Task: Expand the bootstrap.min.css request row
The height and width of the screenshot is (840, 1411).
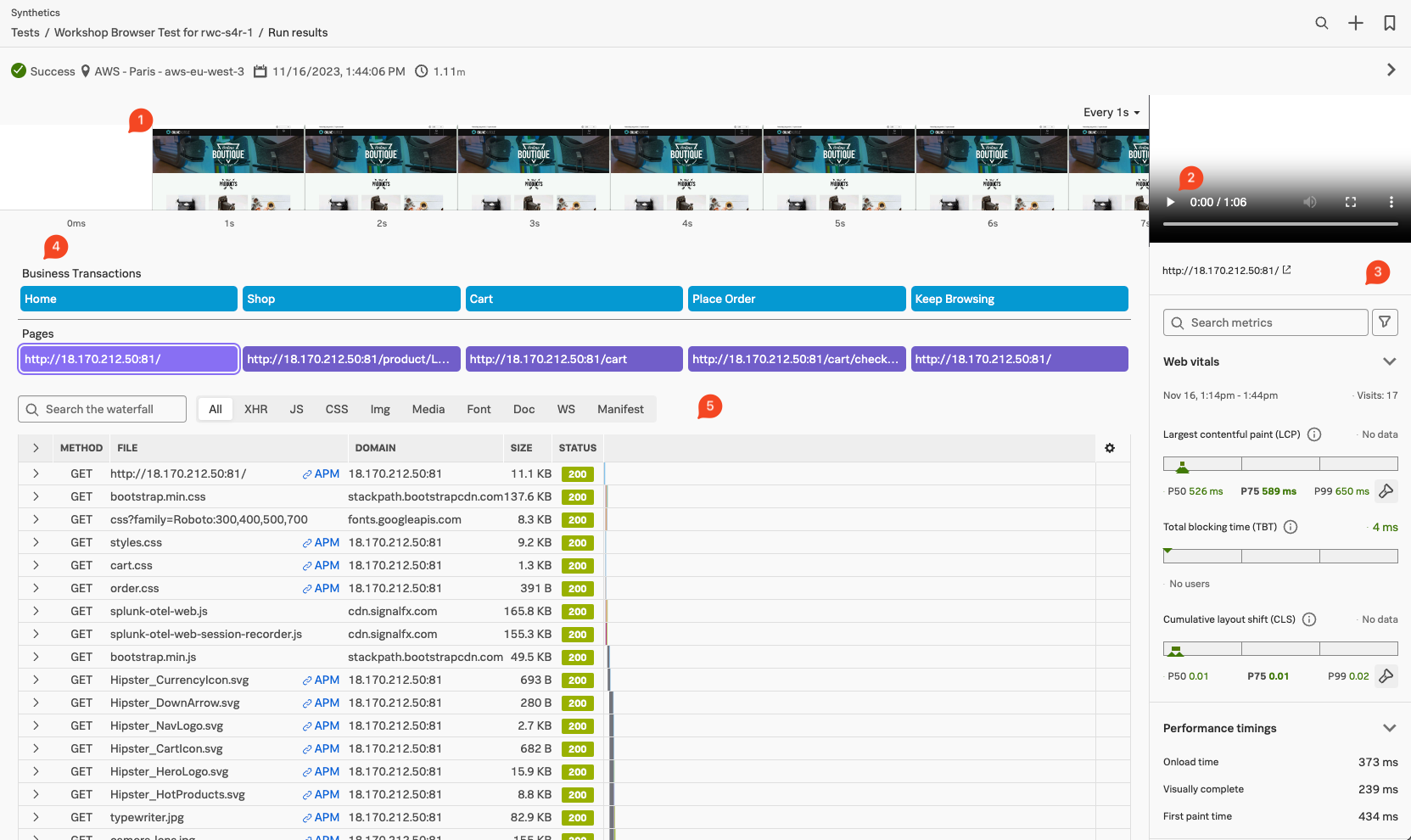Action: coord(36,496)
